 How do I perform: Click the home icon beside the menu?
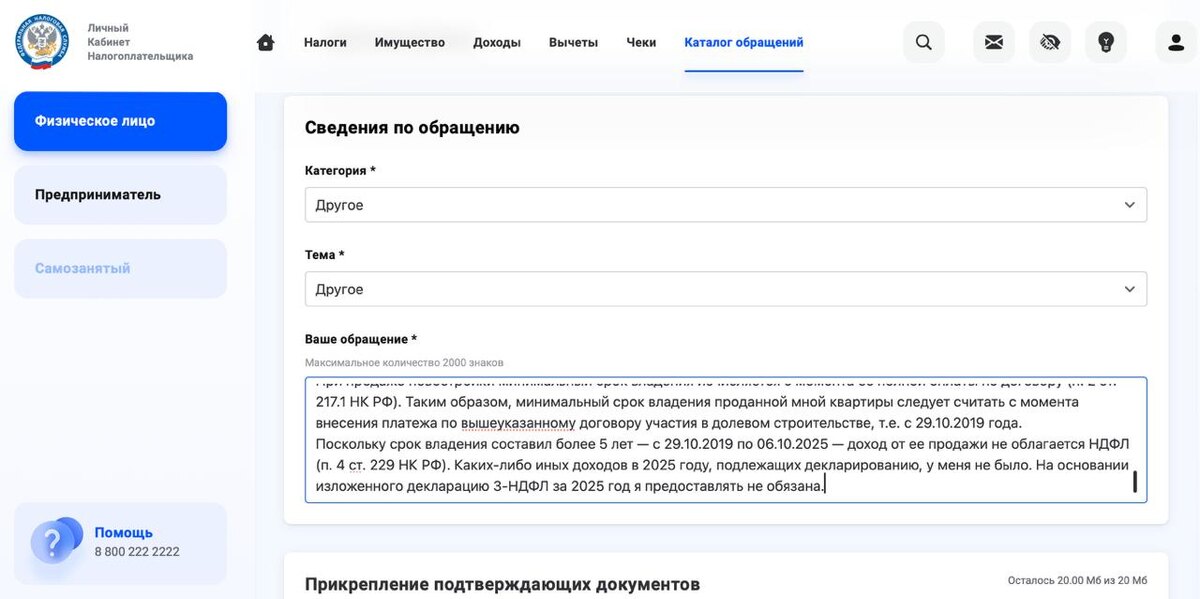pos(264,42)
